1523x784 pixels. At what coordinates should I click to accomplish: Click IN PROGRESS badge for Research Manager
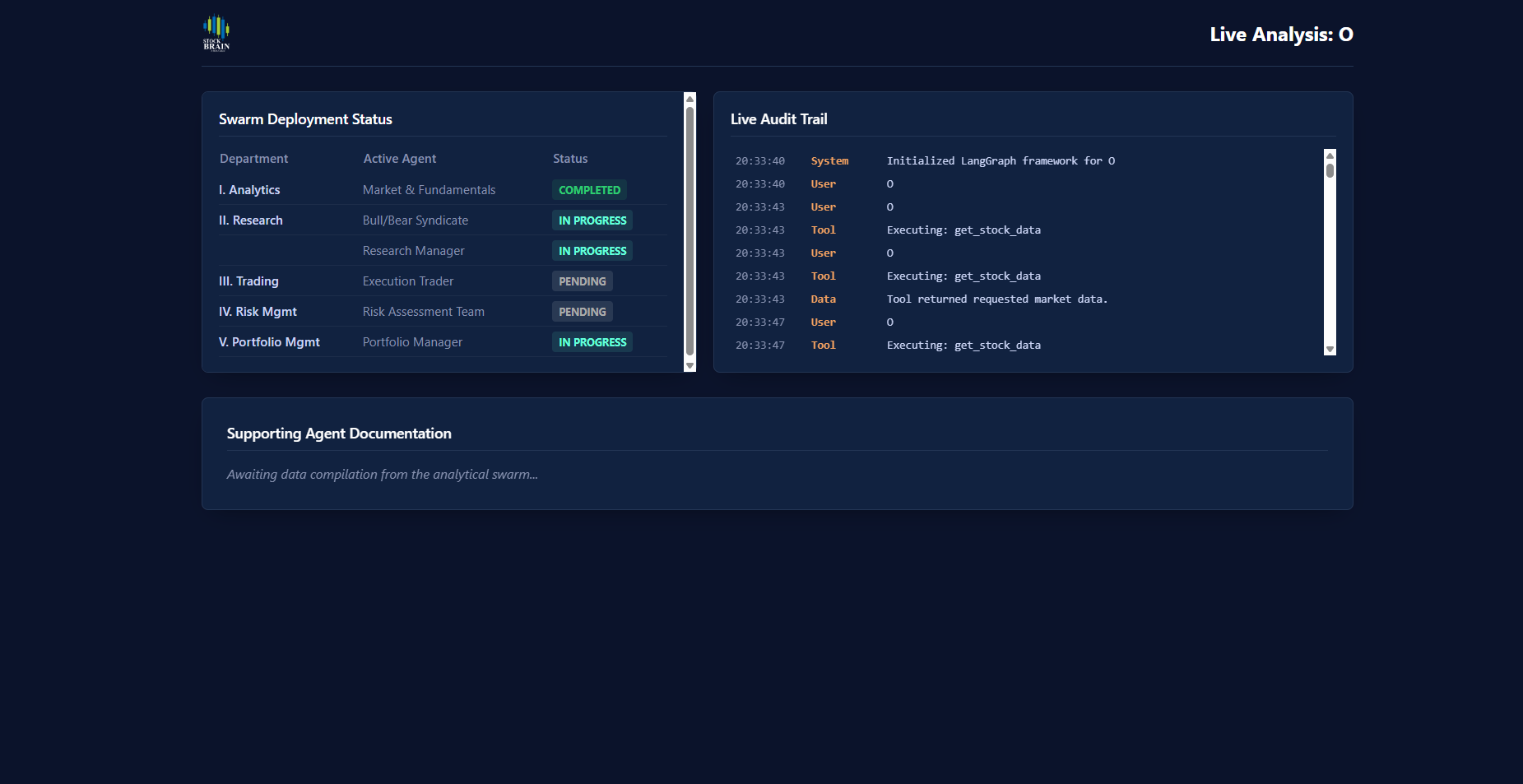(x=592, y=251)
